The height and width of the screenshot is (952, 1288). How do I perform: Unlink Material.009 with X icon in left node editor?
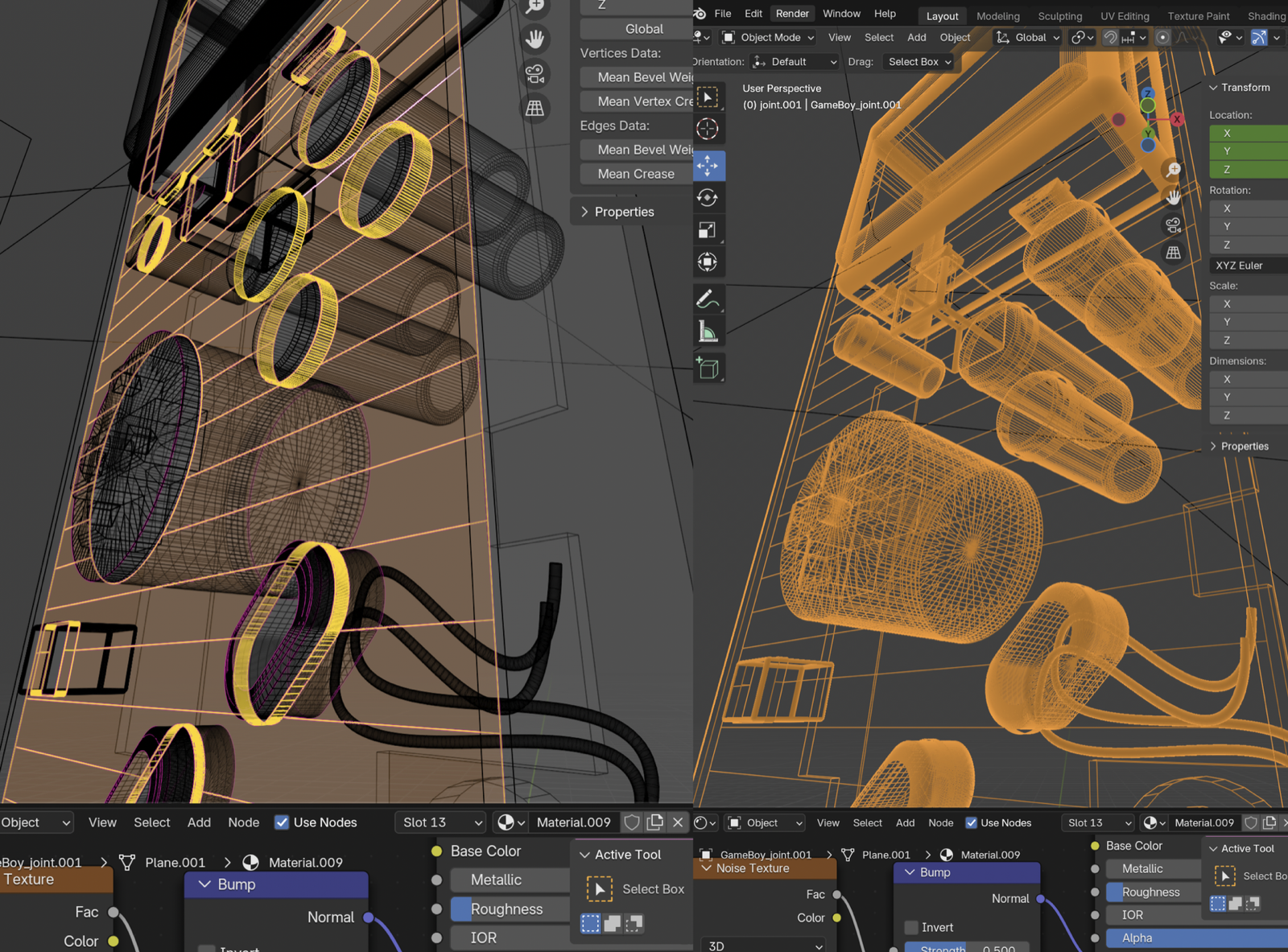coord(678,822)
